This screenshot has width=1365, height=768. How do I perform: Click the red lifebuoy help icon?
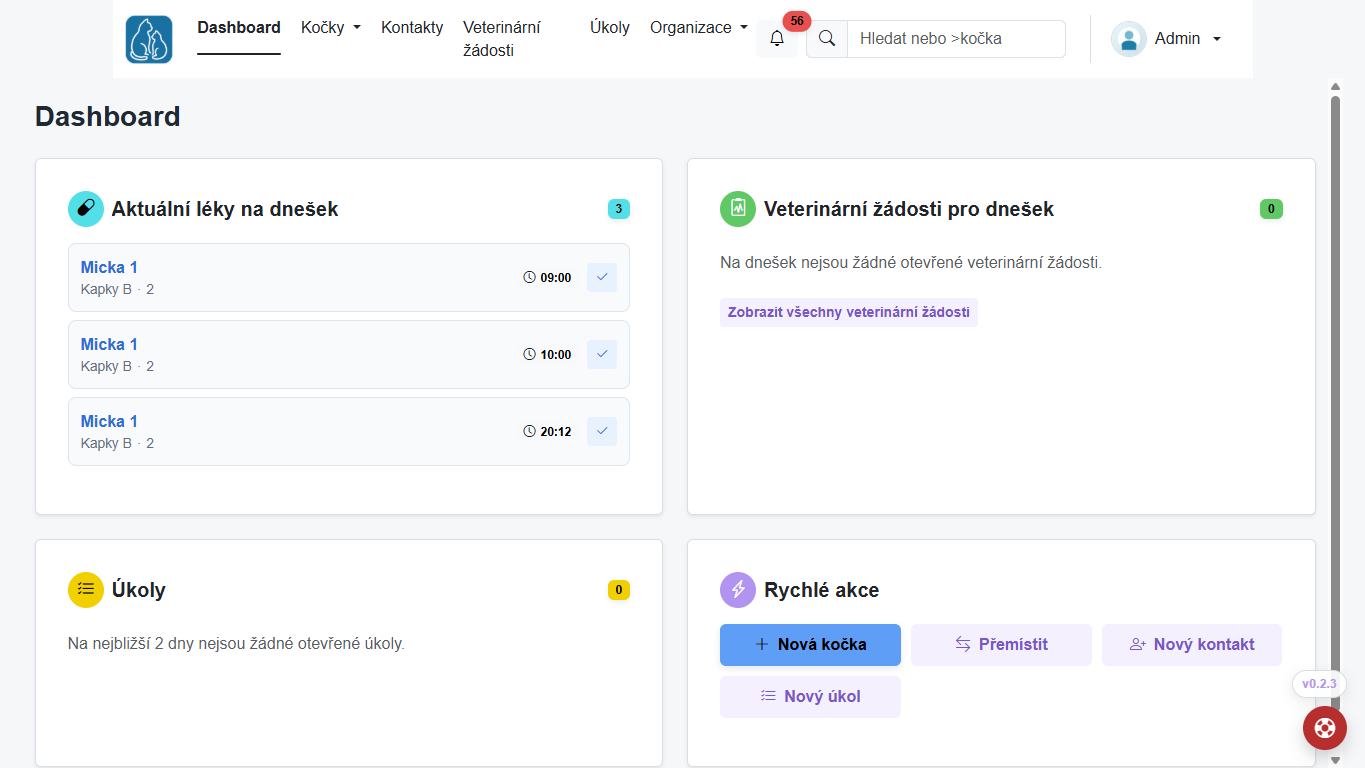1324,728
